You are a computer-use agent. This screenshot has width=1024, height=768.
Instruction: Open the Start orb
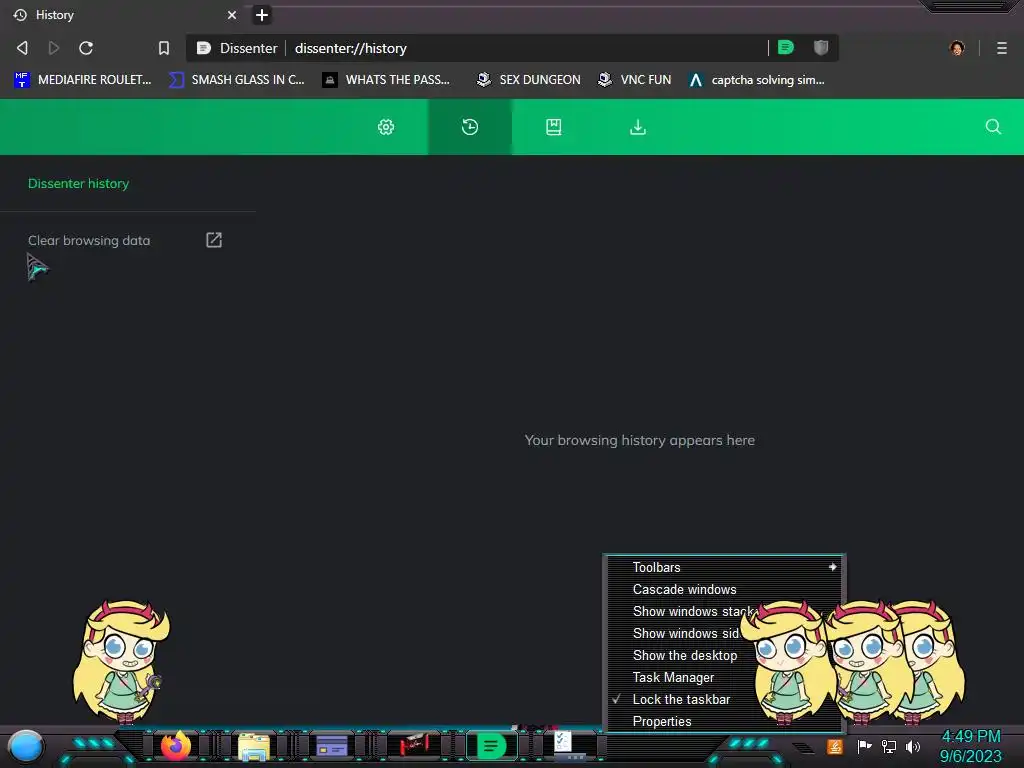(x=26, y=747)
